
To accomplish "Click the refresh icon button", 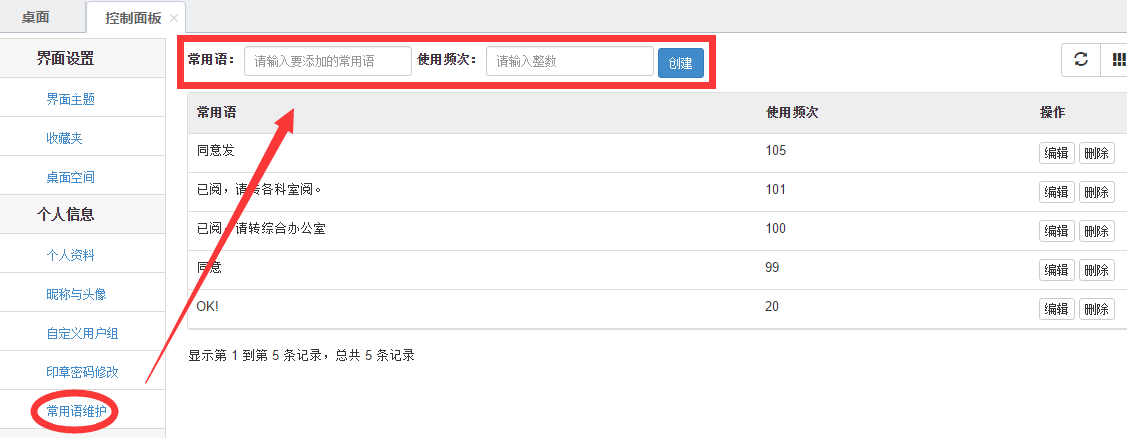I will click(x=1080, y=60).
